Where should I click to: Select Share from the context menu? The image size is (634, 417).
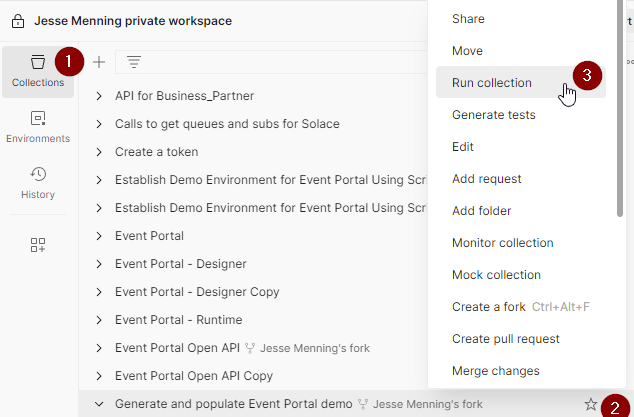pyautogui.click(x=468, y=19)
